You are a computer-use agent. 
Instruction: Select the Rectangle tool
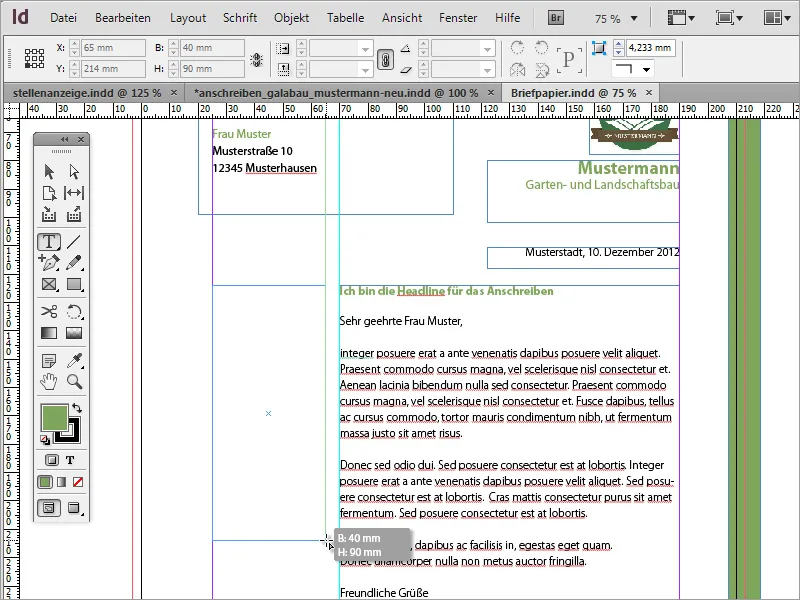(74, 284)
